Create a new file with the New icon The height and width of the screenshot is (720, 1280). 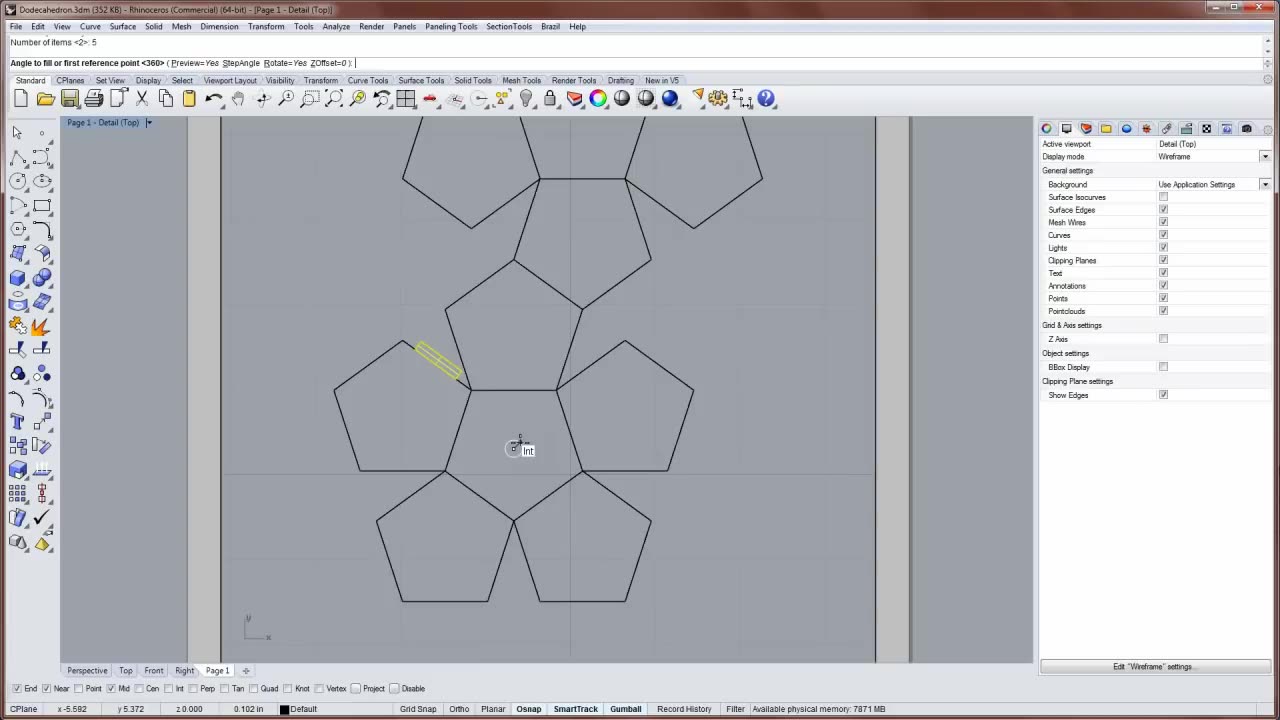click(x=21, y=98)
